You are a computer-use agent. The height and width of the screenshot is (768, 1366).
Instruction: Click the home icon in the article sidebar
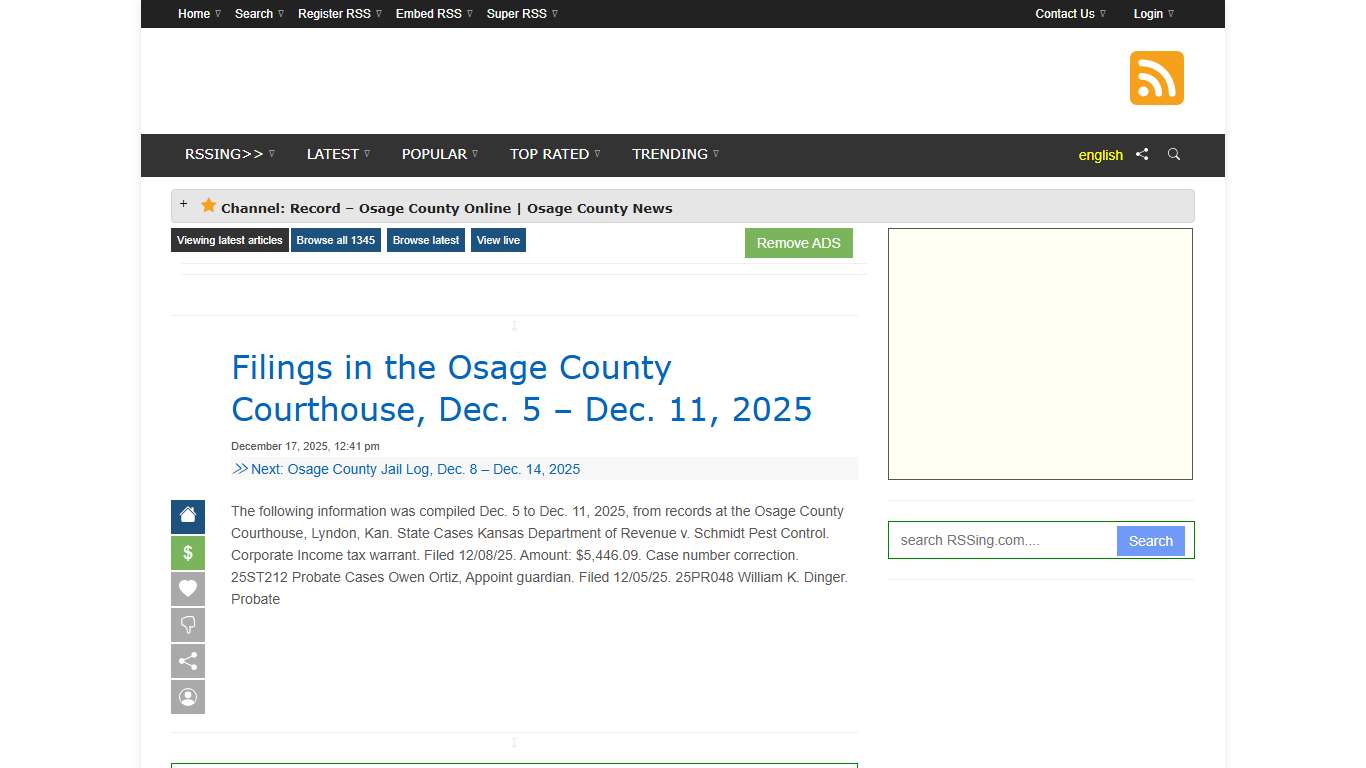(x=187, y=517)
